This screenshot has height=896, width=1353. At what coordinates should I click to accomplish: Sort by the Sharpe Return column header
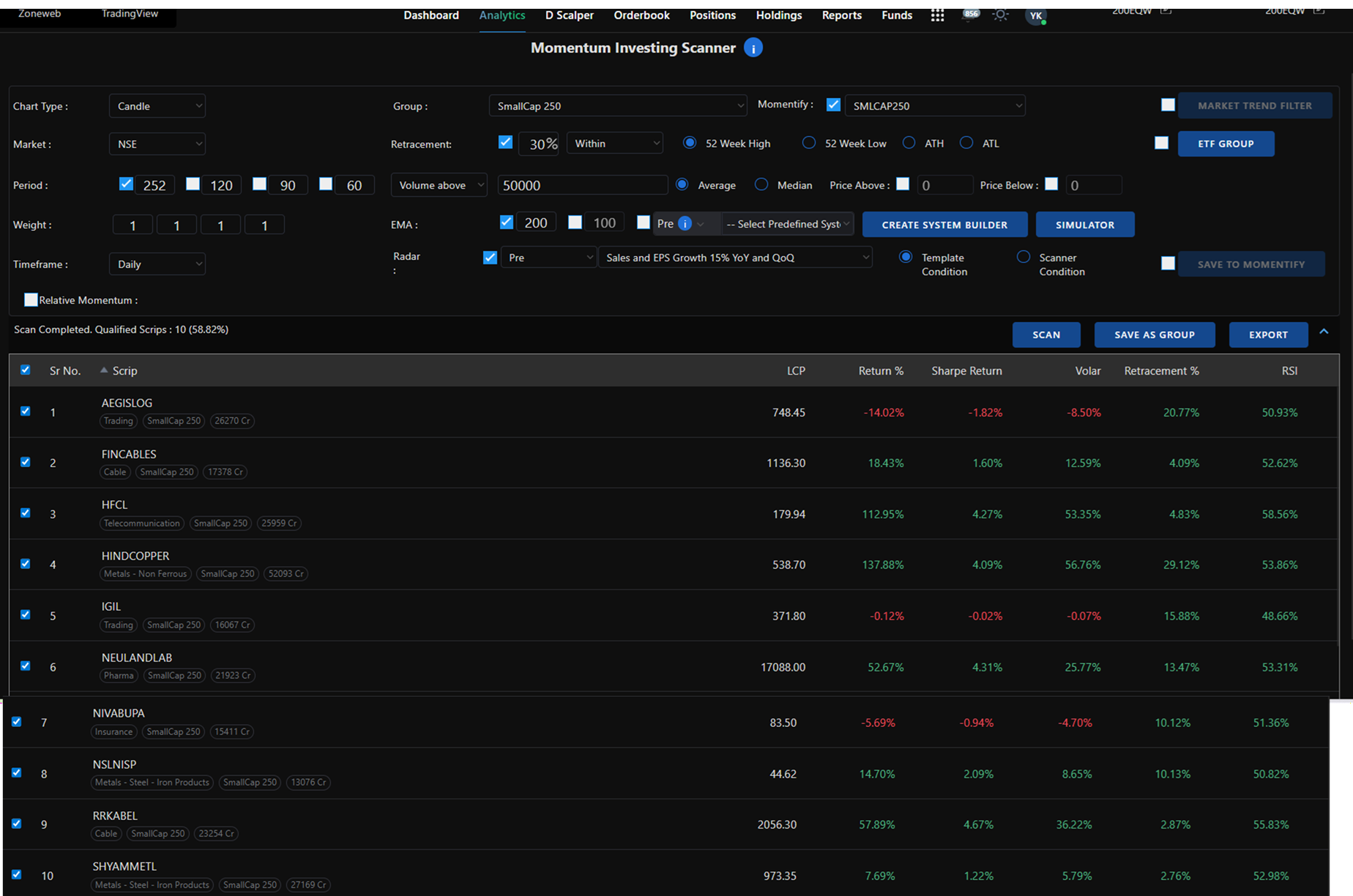pyautogui.click(x=966, y=371)
